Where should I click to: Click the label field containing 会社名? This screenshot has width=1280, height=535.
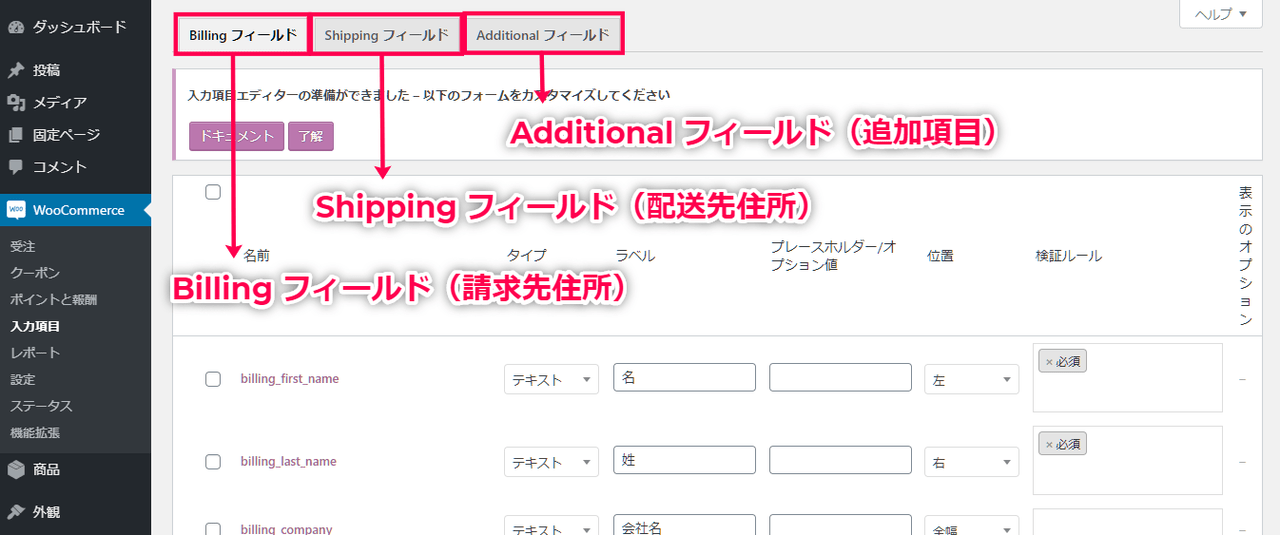point(684,525)
